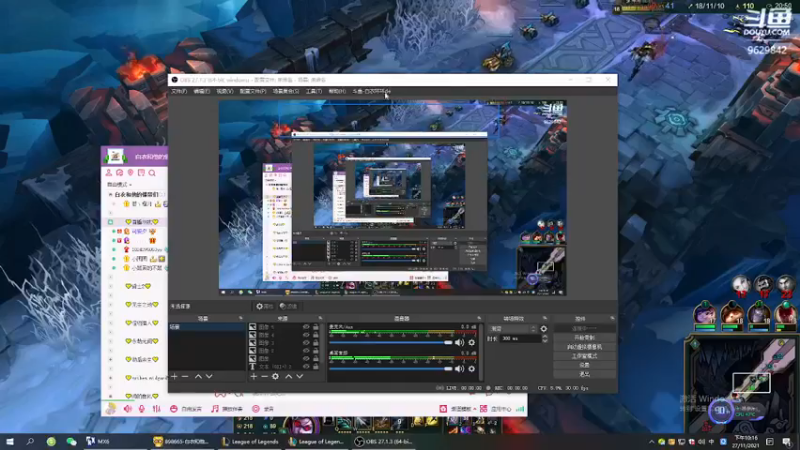800x450 pixels.
Task: Switch to first League of Legends taskbar window
Action: pyautogui.click(x=250, y=441)
